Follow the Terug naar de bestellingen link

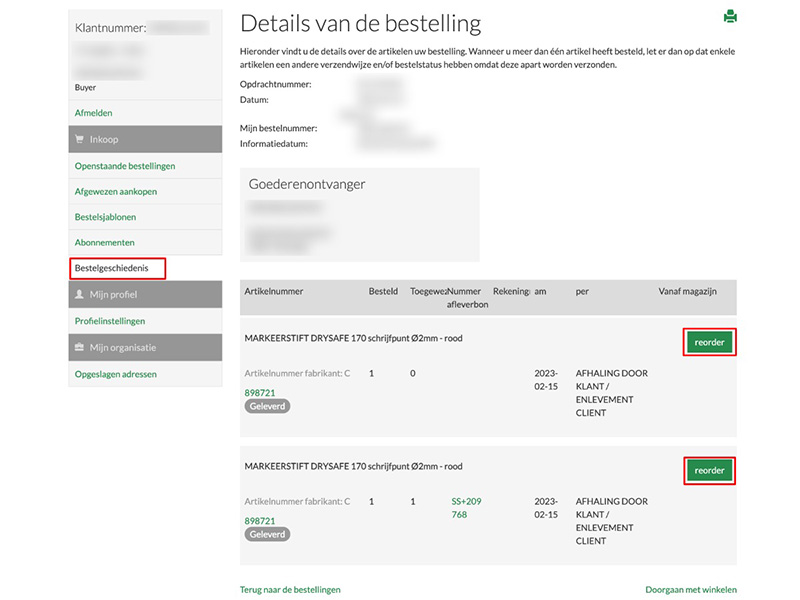[x=290, y=590]
